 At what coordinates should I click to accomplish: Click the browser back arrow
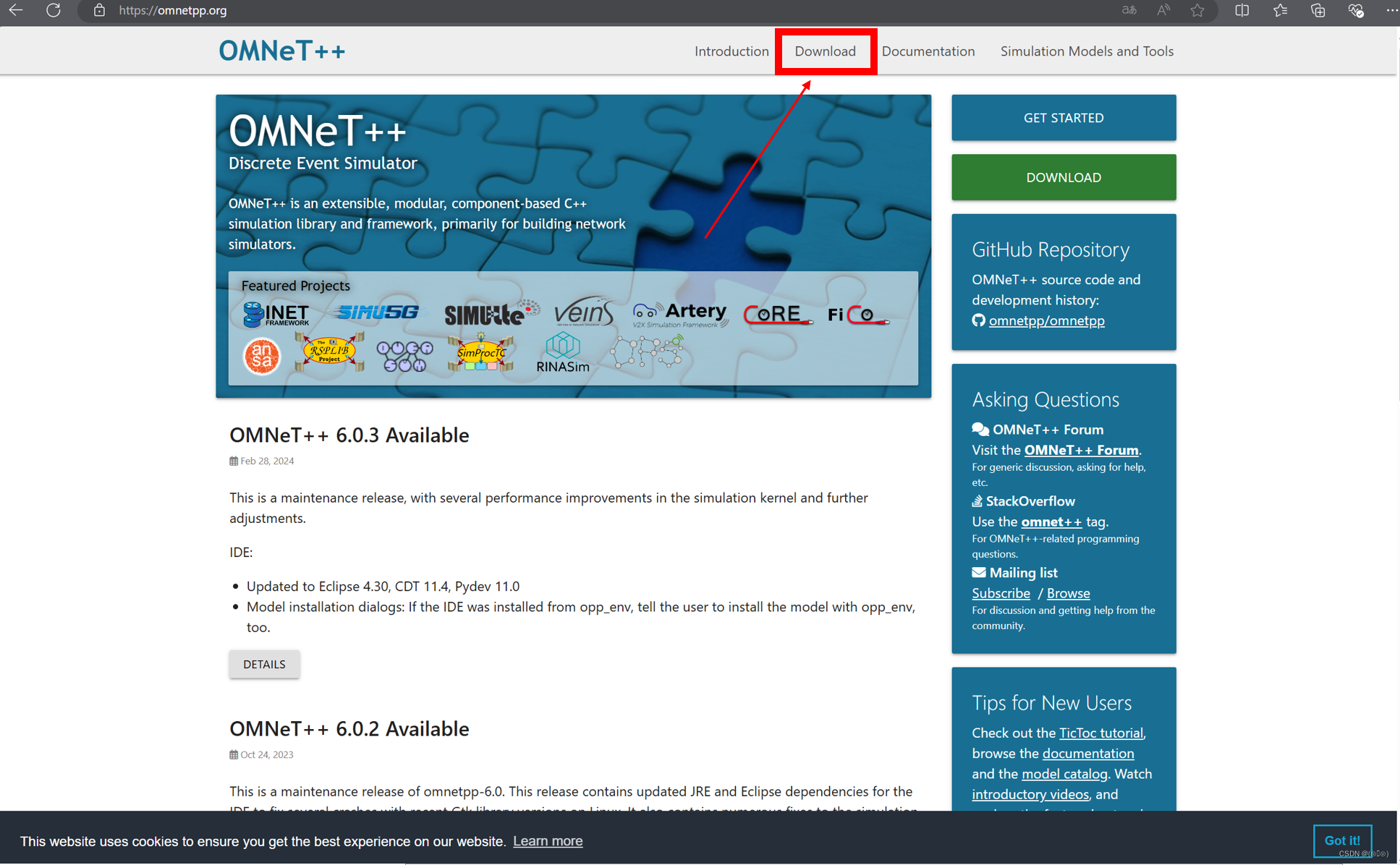click(16, 11)
